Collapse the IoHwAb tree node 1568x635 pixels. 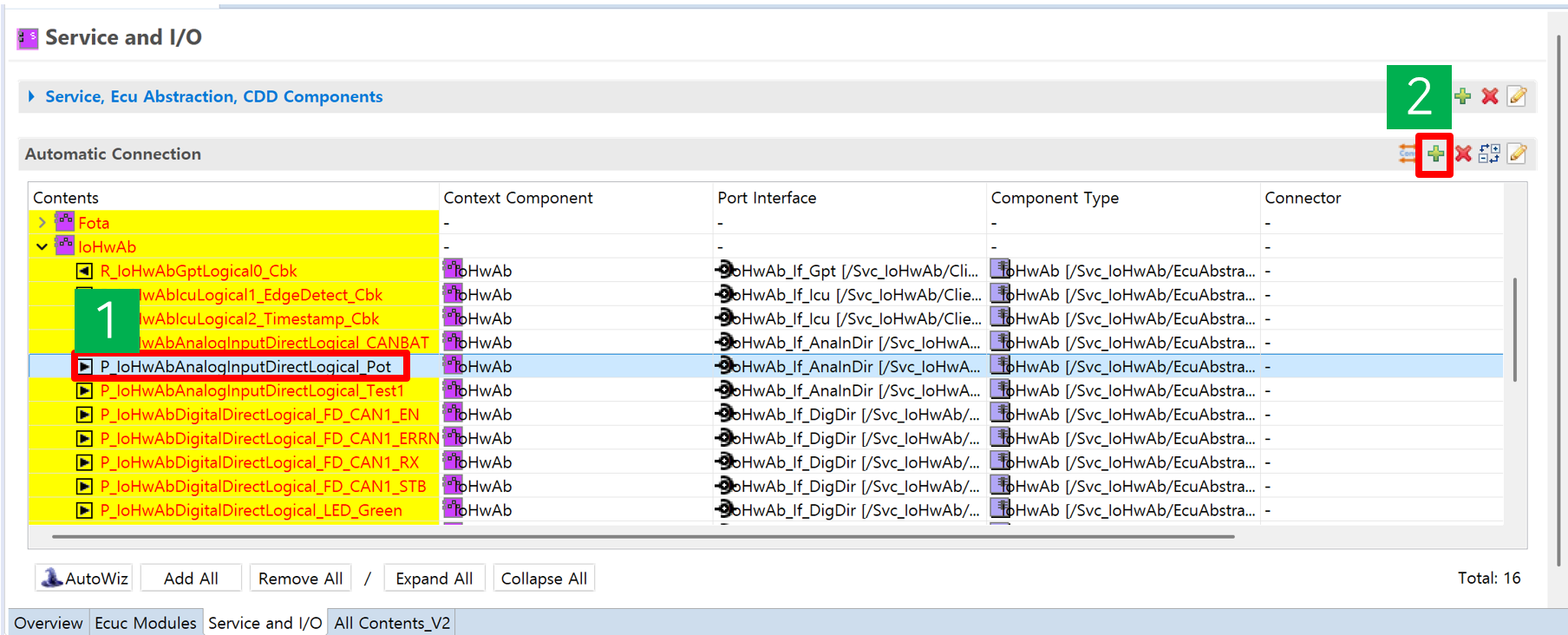coord(42,247)
